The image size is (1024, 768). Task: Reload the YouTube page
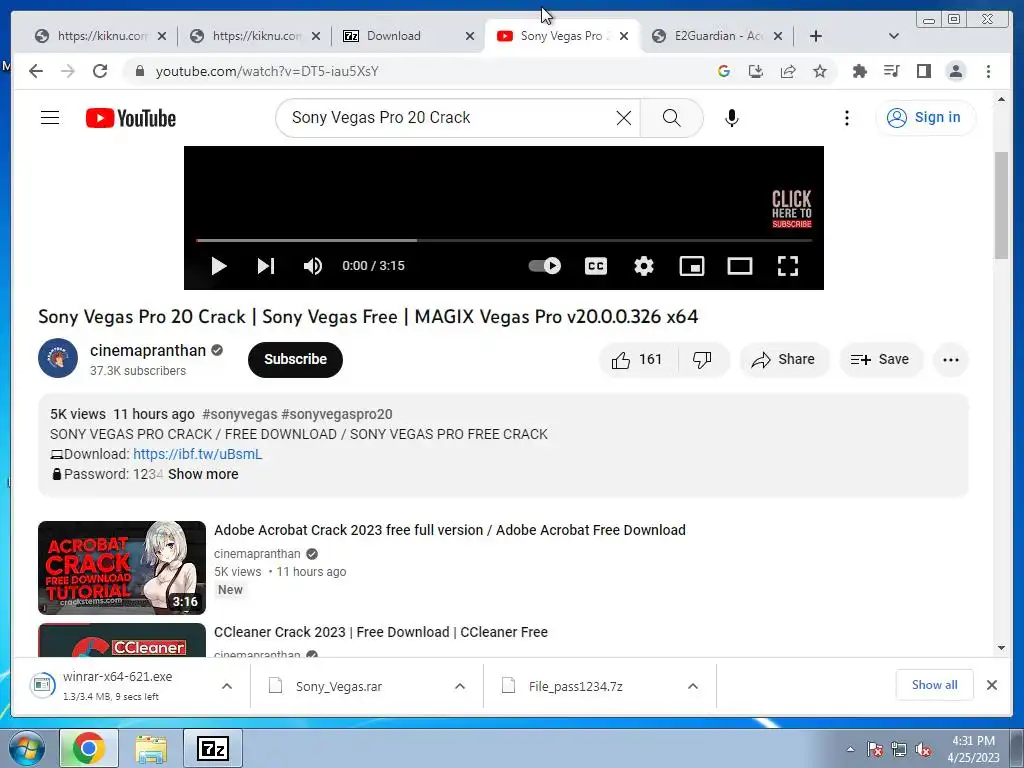(100, 71)
